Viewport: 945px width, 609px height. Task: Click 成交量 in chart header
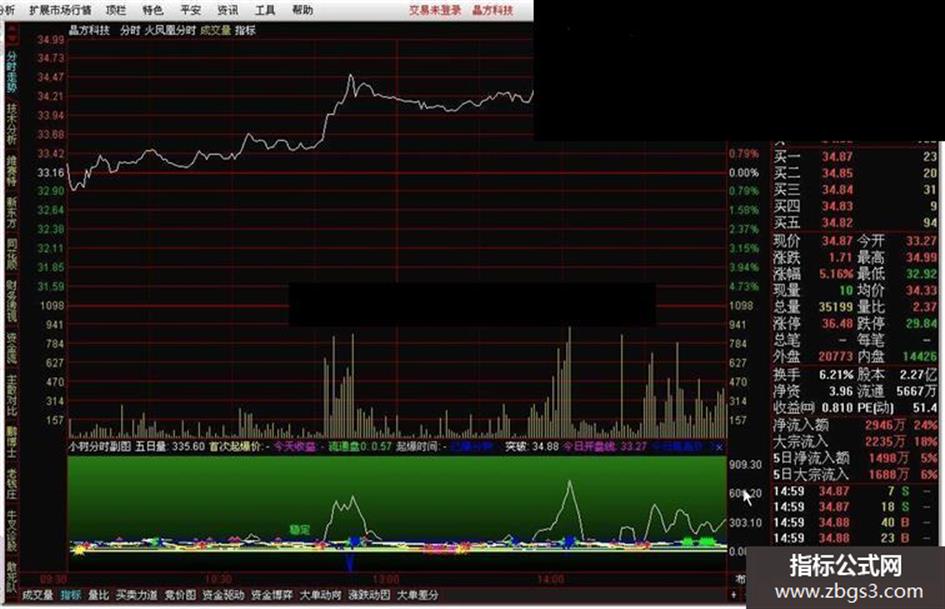[x=216, y=30]
